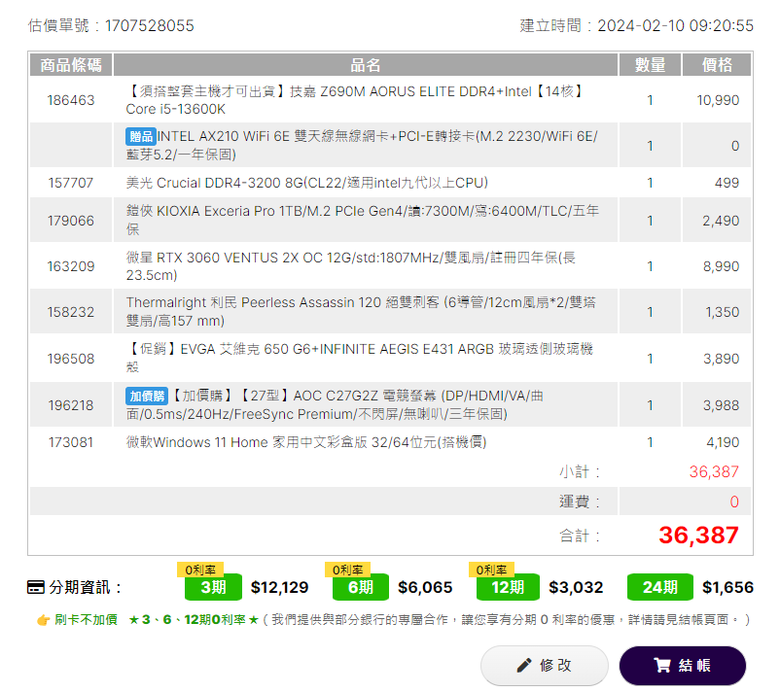Click the AOC C27G2Z monitor product name
The image size is (780, 692).
coord(334,405)
